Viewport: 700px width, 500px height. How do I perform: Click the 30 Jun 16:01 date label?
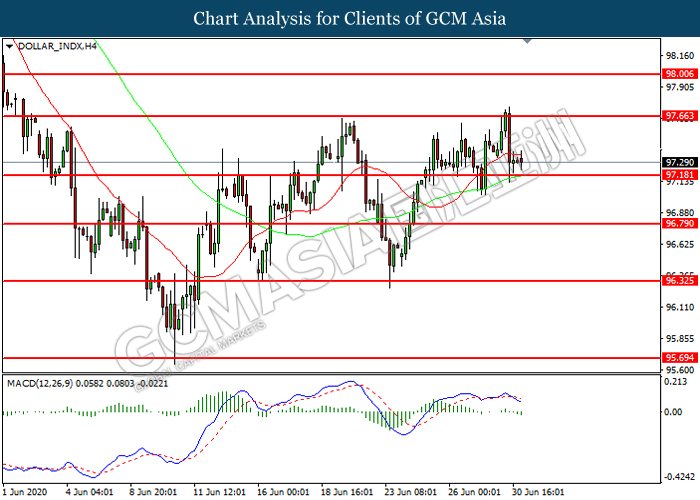[538, 492]
